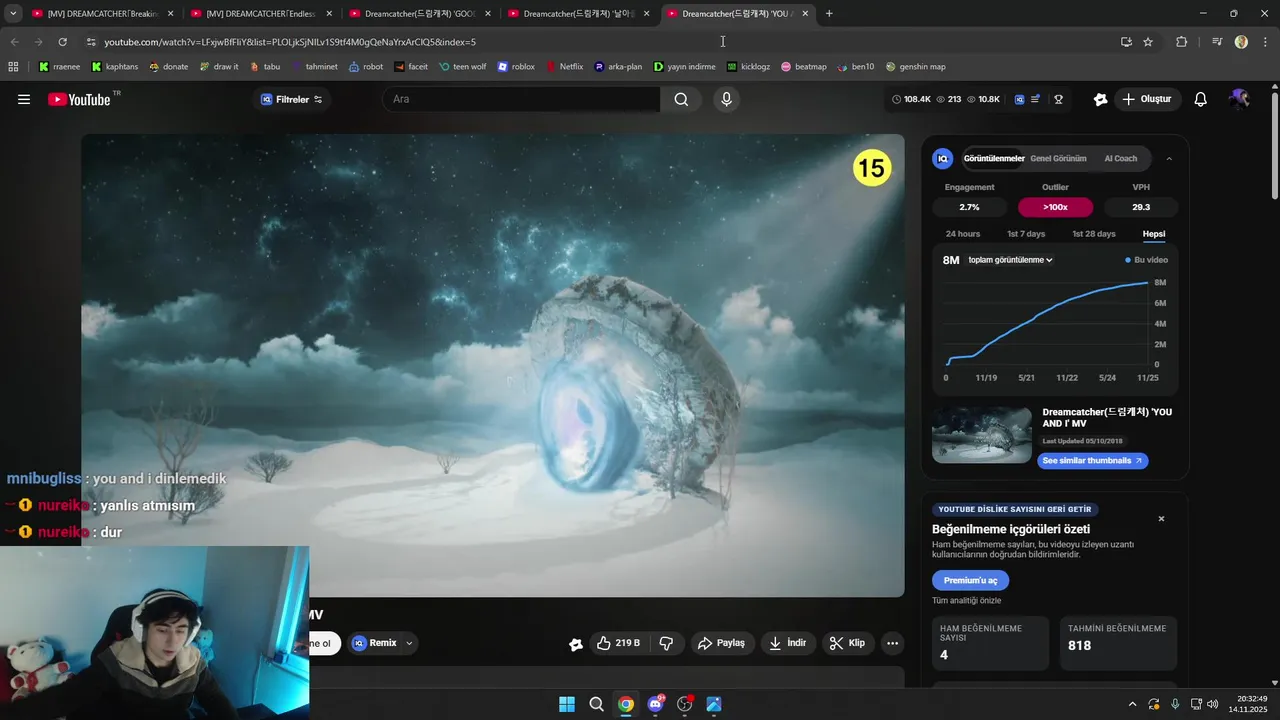Select the 1st 7 days range
The image size is (1280, 720).
1026,234
